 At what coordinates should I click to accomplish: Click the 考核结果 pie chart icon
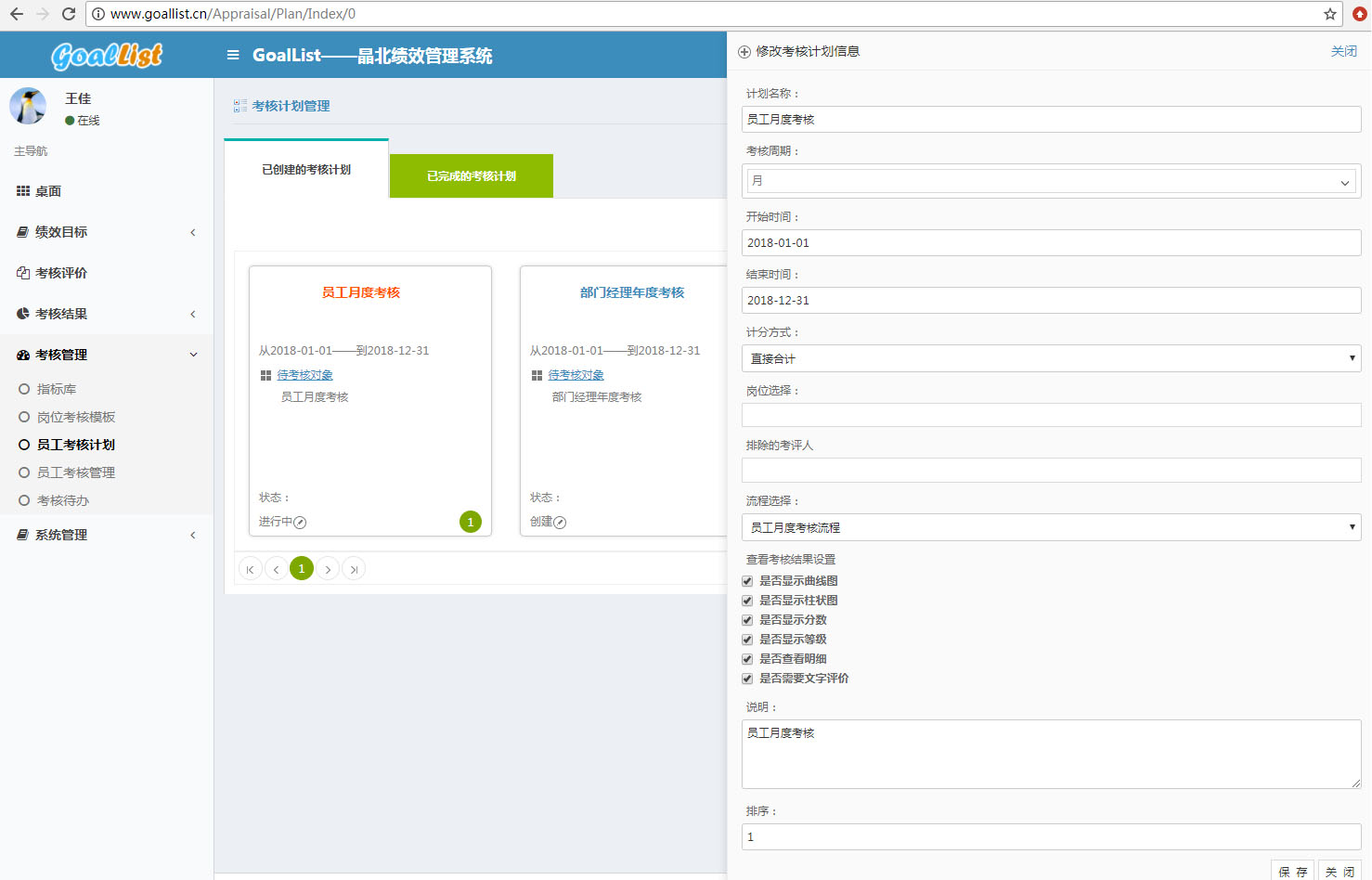click(x=23, y=314)
